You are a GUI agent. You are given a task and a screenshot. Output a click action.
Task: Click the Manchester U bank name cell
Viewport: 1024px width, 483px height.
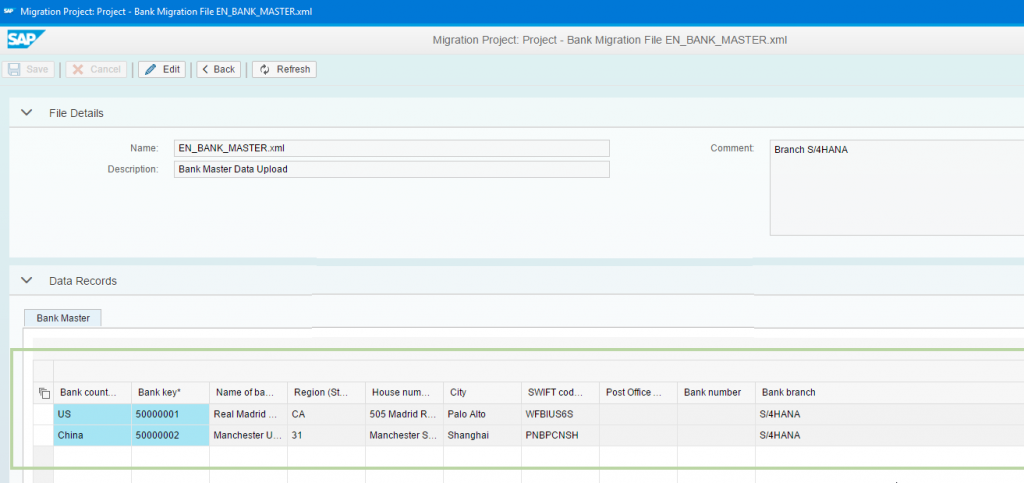(x=248, y=435)
